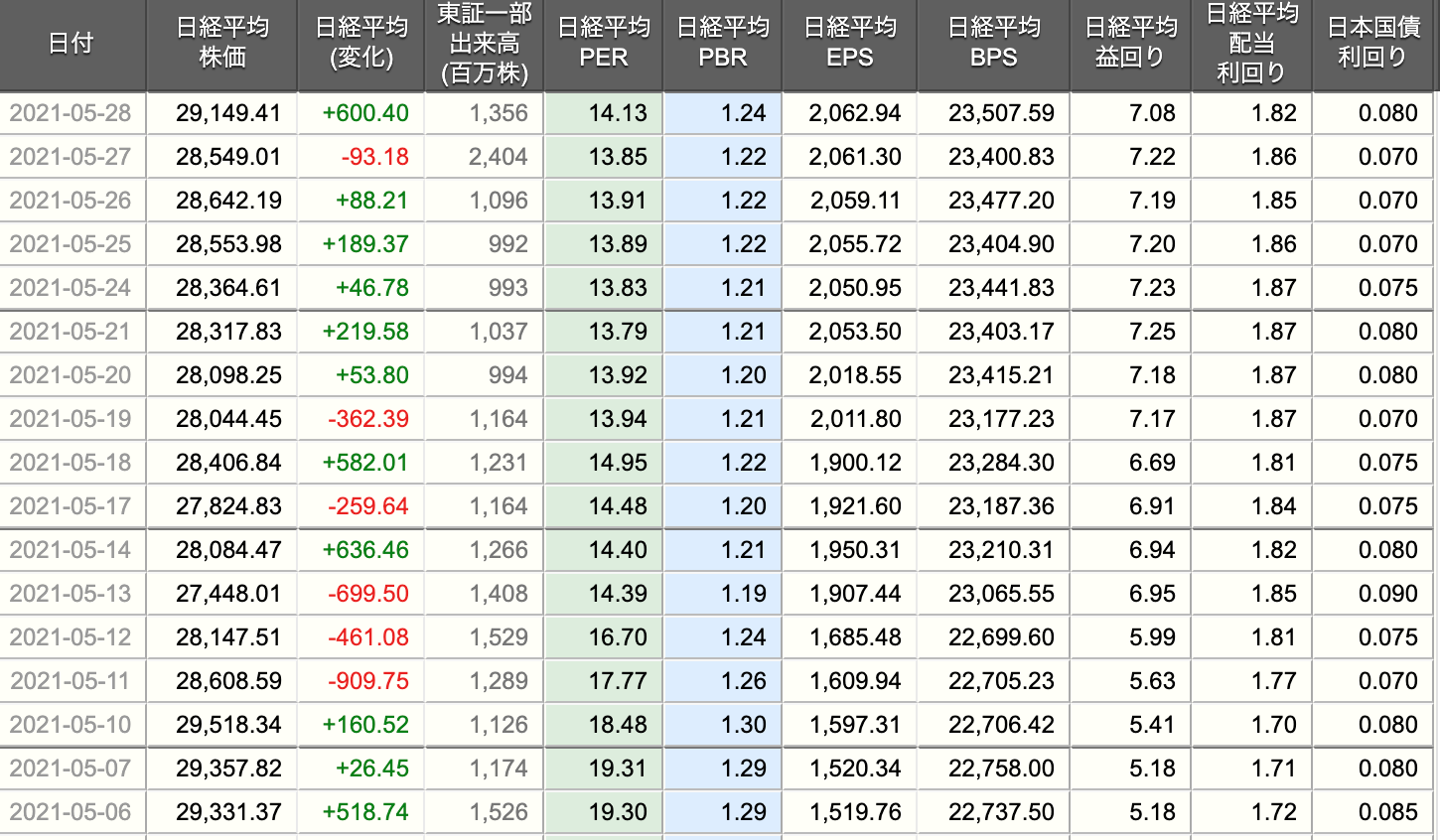Select the 日経平均益回り column header
The image size is (1440, 840).
tap(1130, 44)
